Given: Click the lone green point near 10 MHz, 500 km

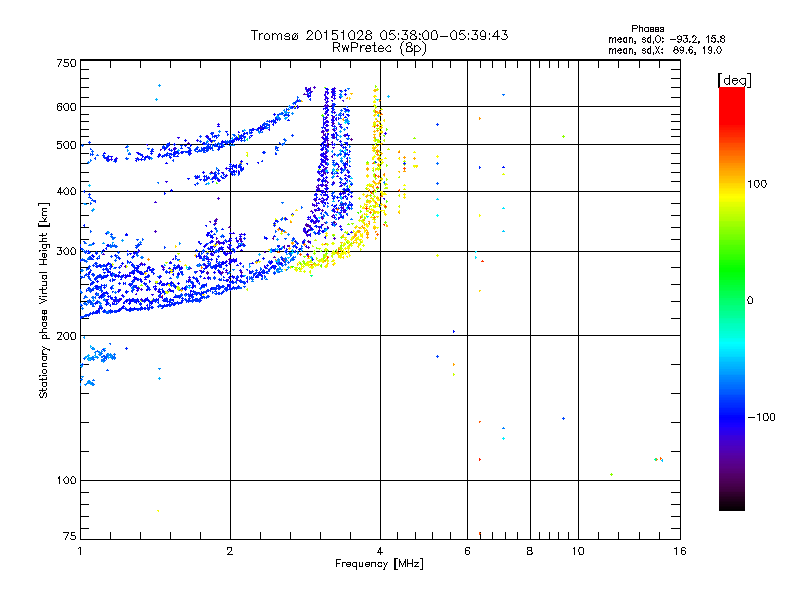Looking at the screenshot, I should [564, 136].
